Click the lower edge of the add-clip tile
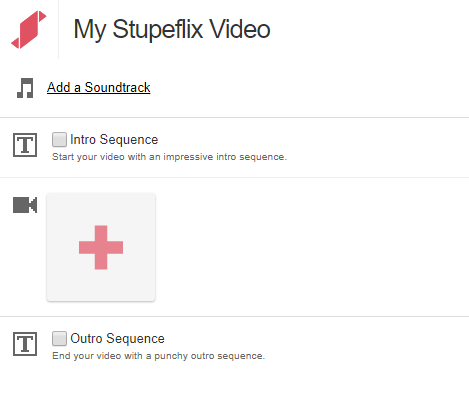469x402 pixels. click(x=101, y=299)
